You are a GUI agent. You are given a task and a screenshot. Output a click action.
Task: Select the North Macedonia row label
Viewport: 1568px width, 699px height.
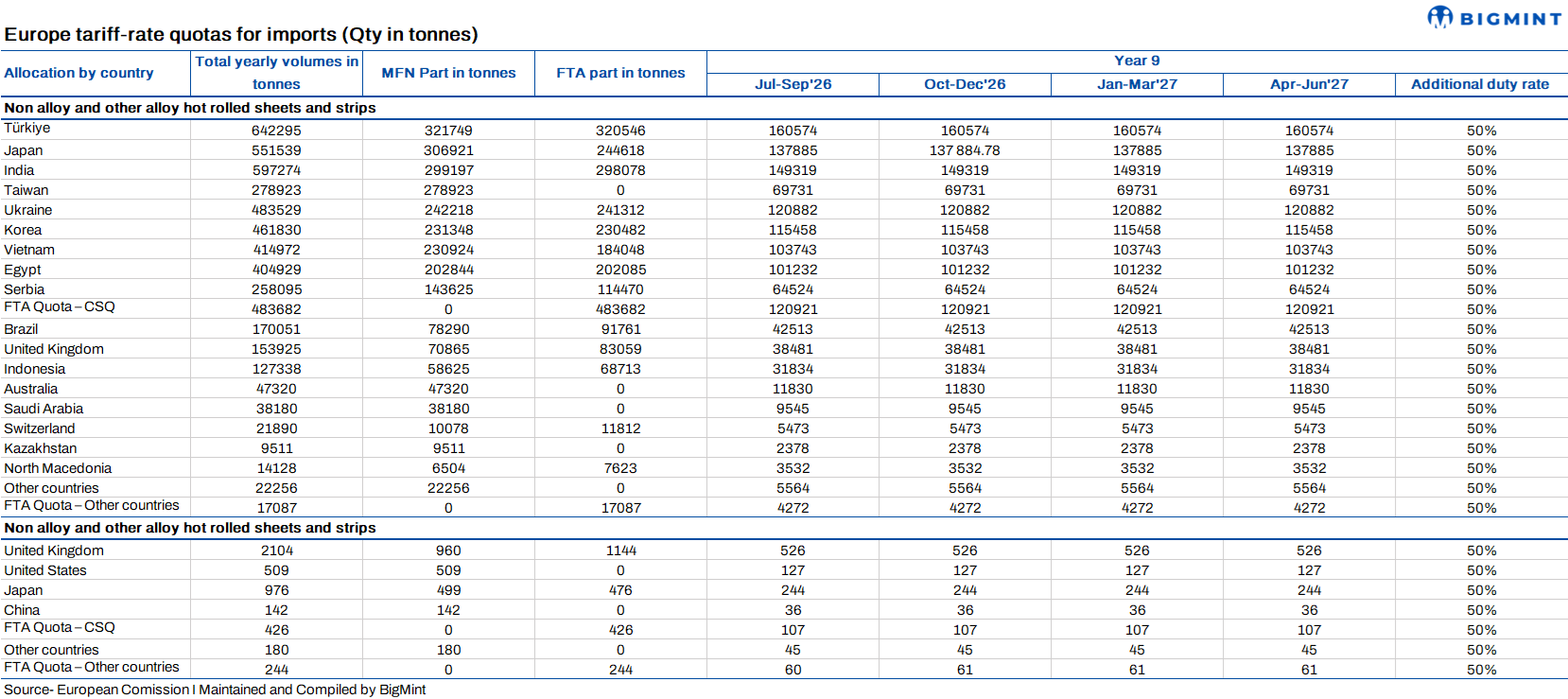click(58, 468)
